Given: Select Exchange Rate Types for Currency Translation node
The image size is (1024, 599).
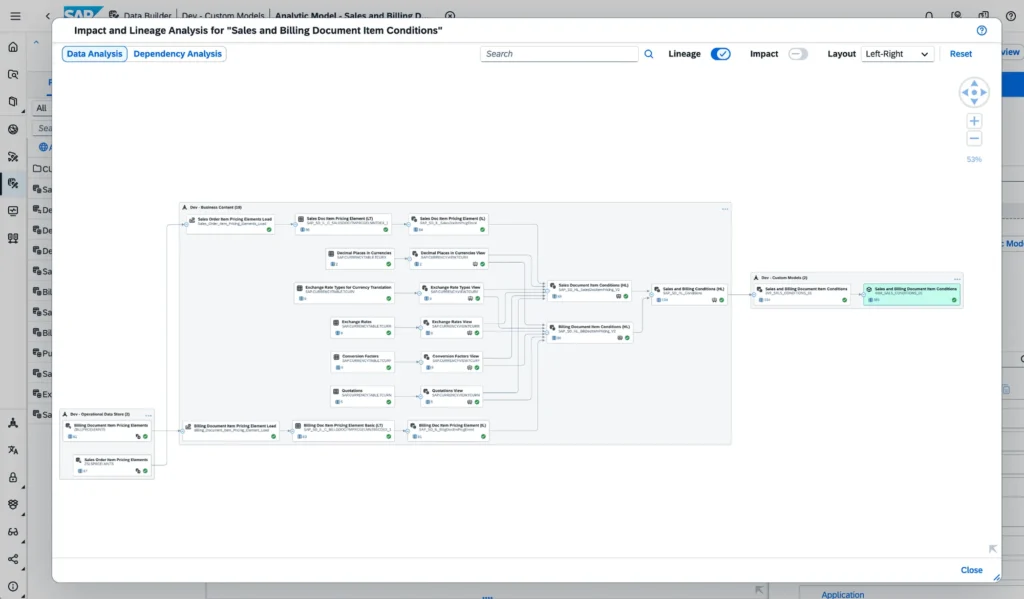Looking at the screenshot, I should [x=344, y=293].
